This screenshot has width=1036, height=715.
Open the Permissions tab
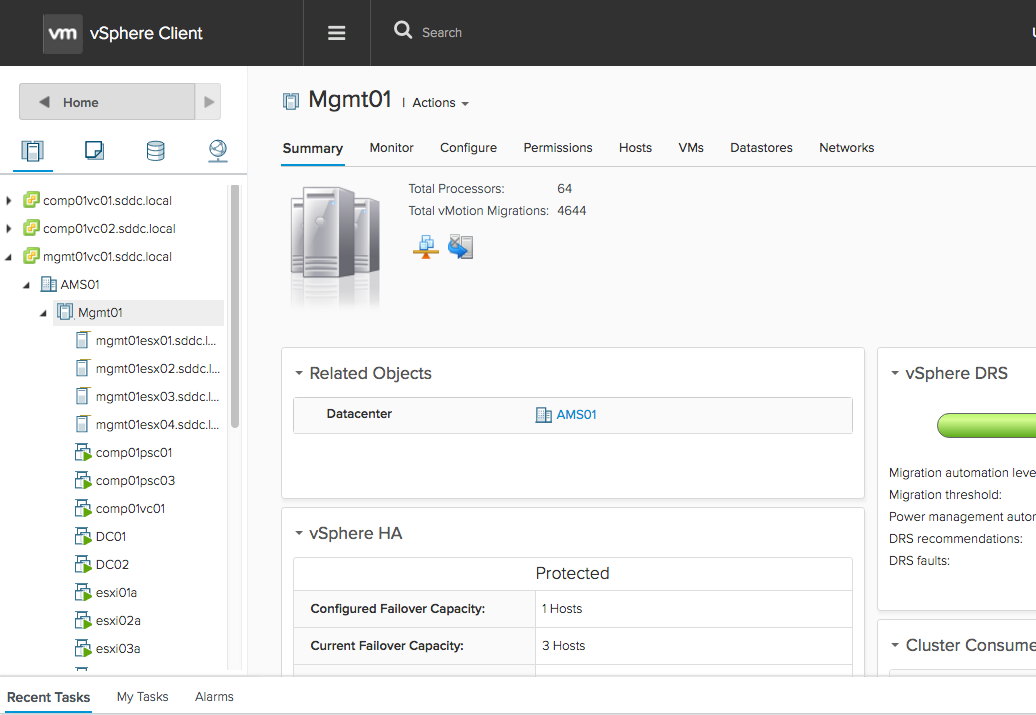(558, 148)
